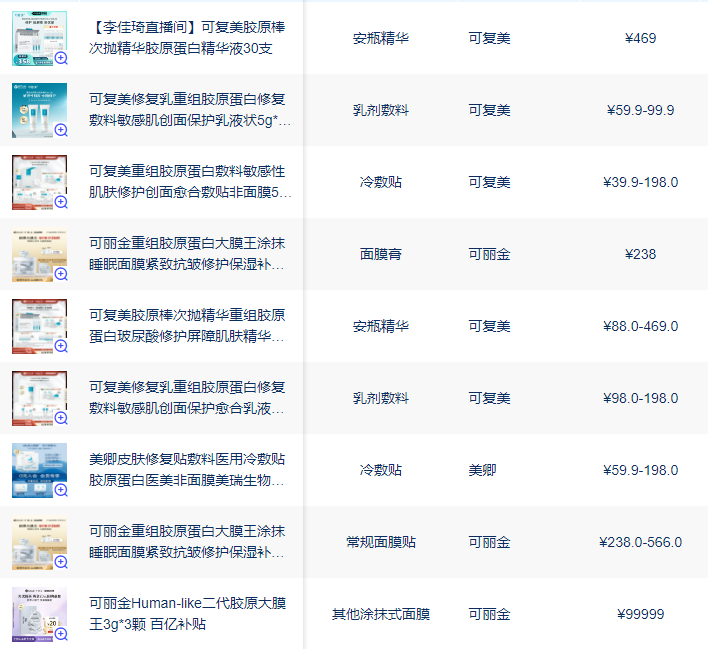Select price ¥39.9-198.0
708x649 pixels.
pos(640,182)
